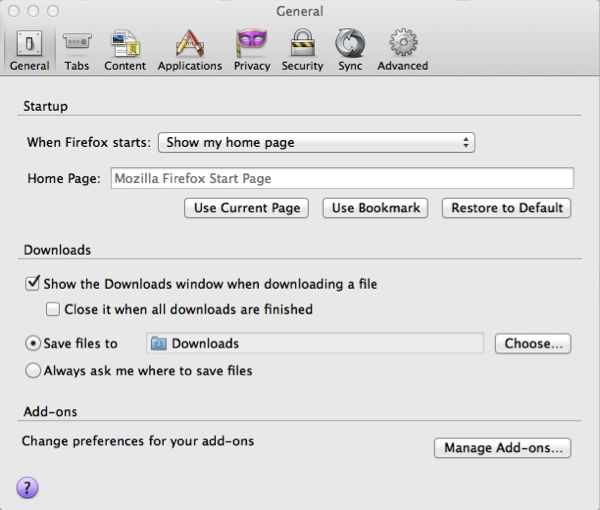600x510 pixels.
Task: Select 'Always ask me where to save files'
Action: [x=33, y=370]
